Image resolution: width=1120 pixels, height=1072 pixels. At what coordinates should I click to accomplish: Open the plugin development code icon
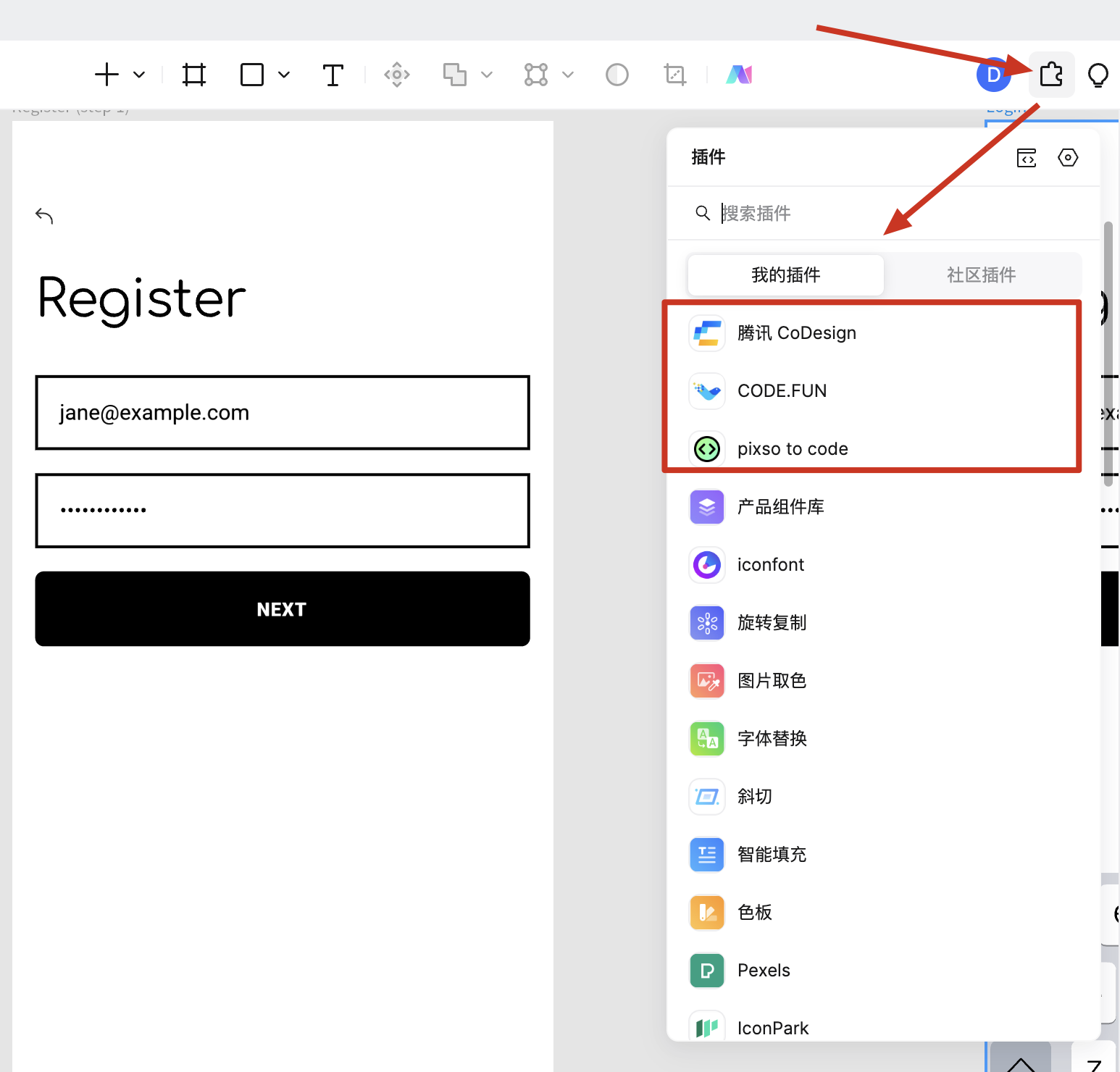(x=1027, y=158)
